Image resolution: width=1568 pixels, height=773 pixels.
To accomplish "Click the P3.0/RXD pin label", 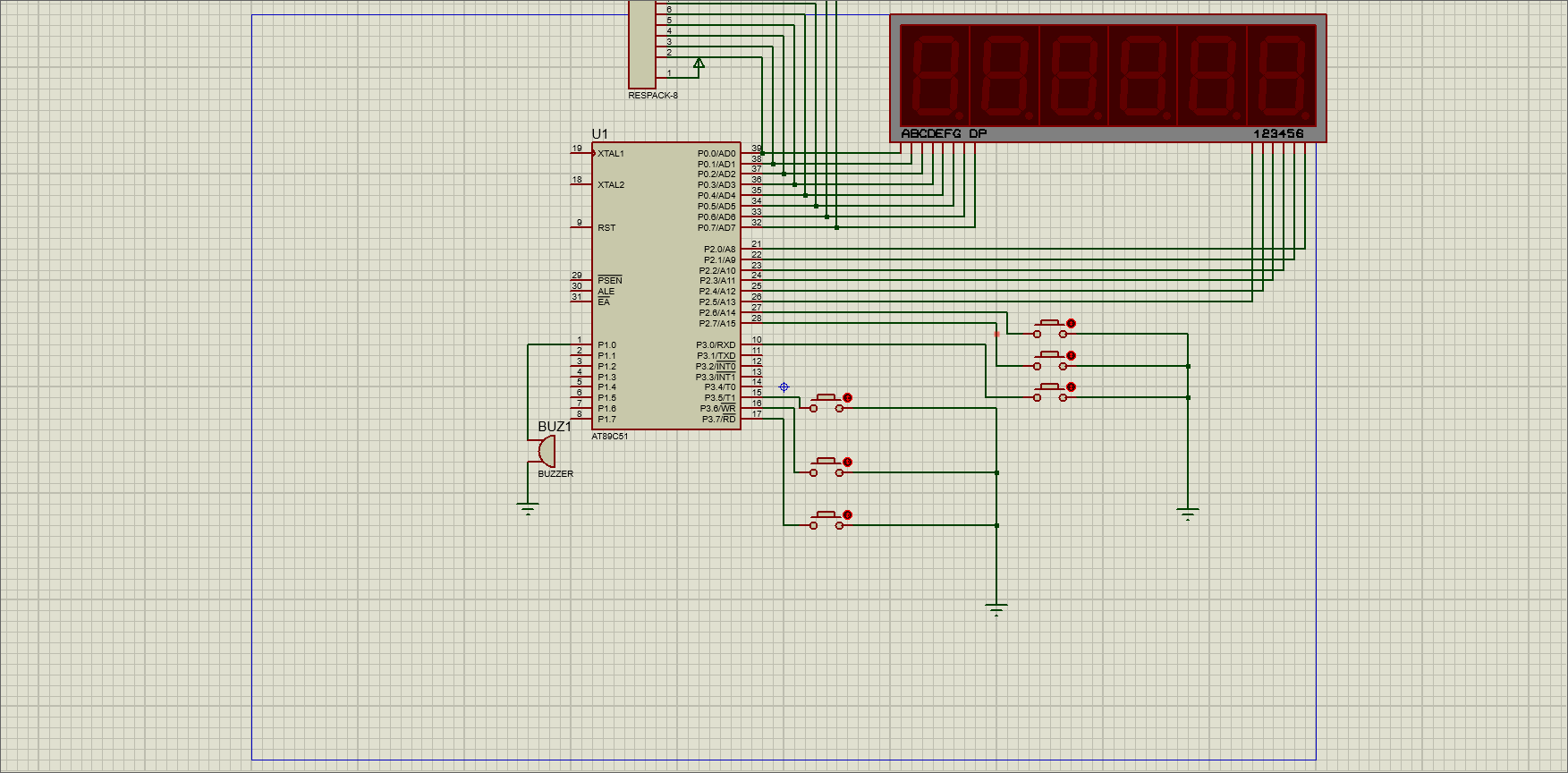I will pos(716,345).
